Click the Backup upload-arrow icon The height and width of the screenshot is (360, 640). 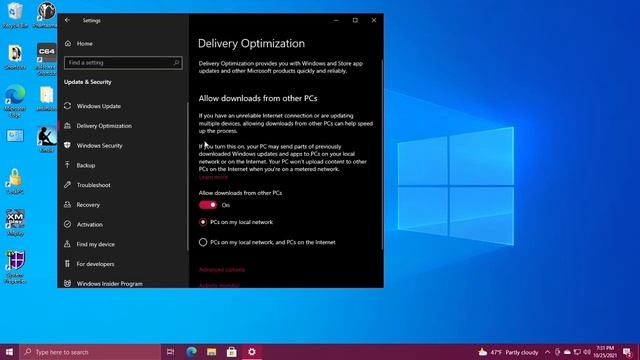[x=67, y=165]
